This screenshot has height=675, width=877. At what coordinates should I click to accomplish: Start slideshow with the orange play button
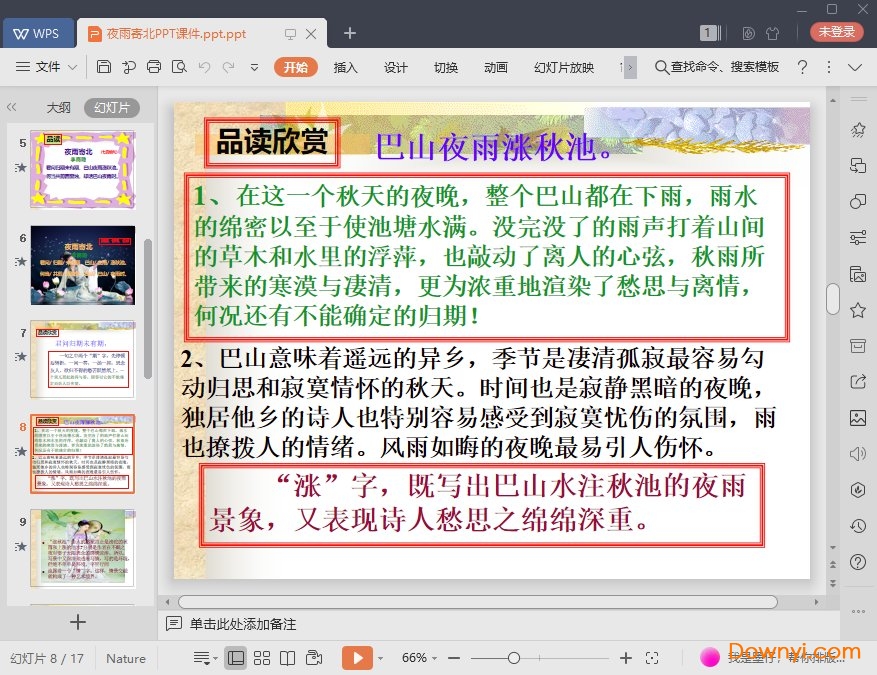[x=356, y=658]
